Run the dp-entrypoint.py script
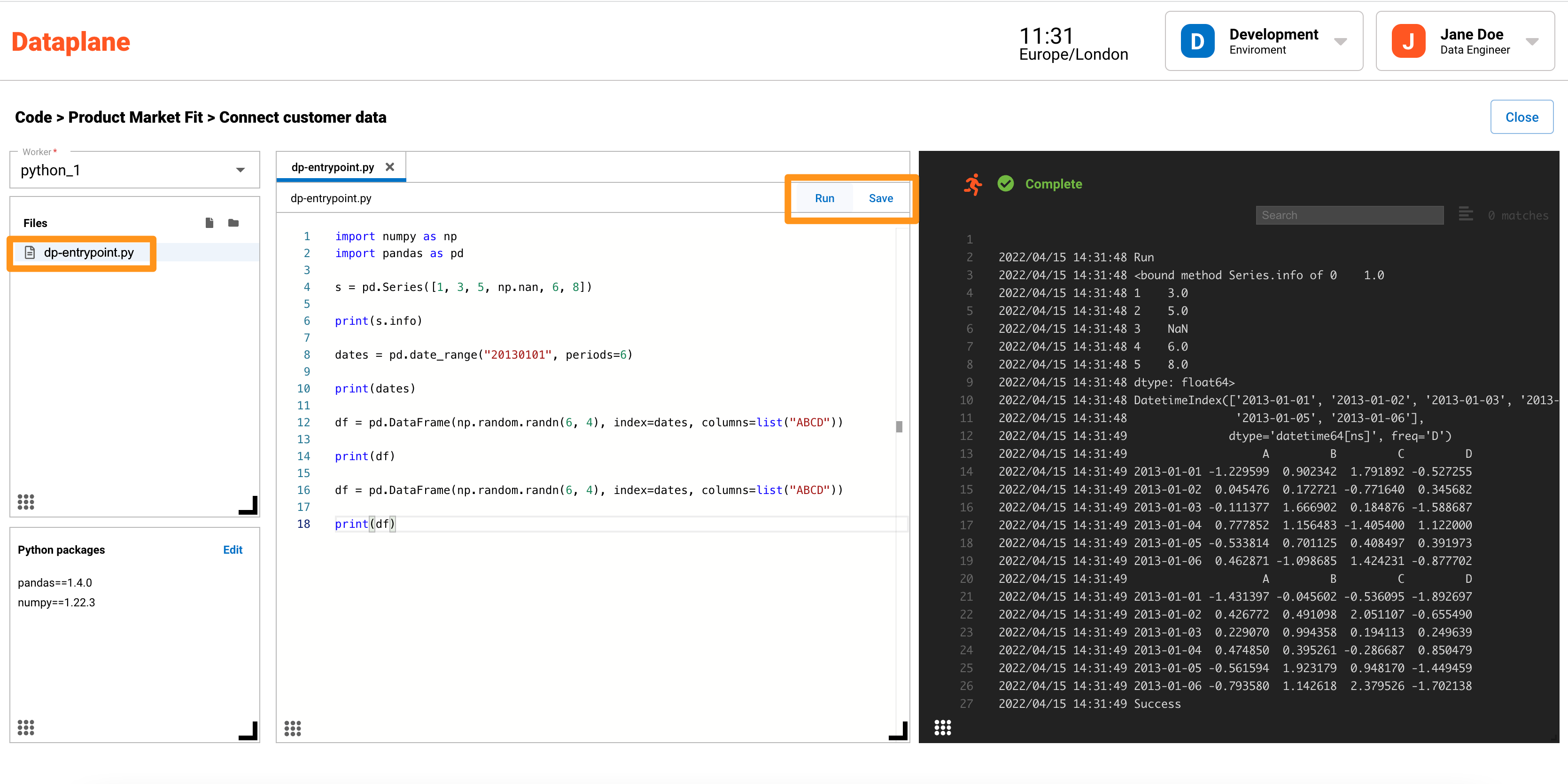The height and width of the screenshot is (784, 1568). (x=824, y=198)
